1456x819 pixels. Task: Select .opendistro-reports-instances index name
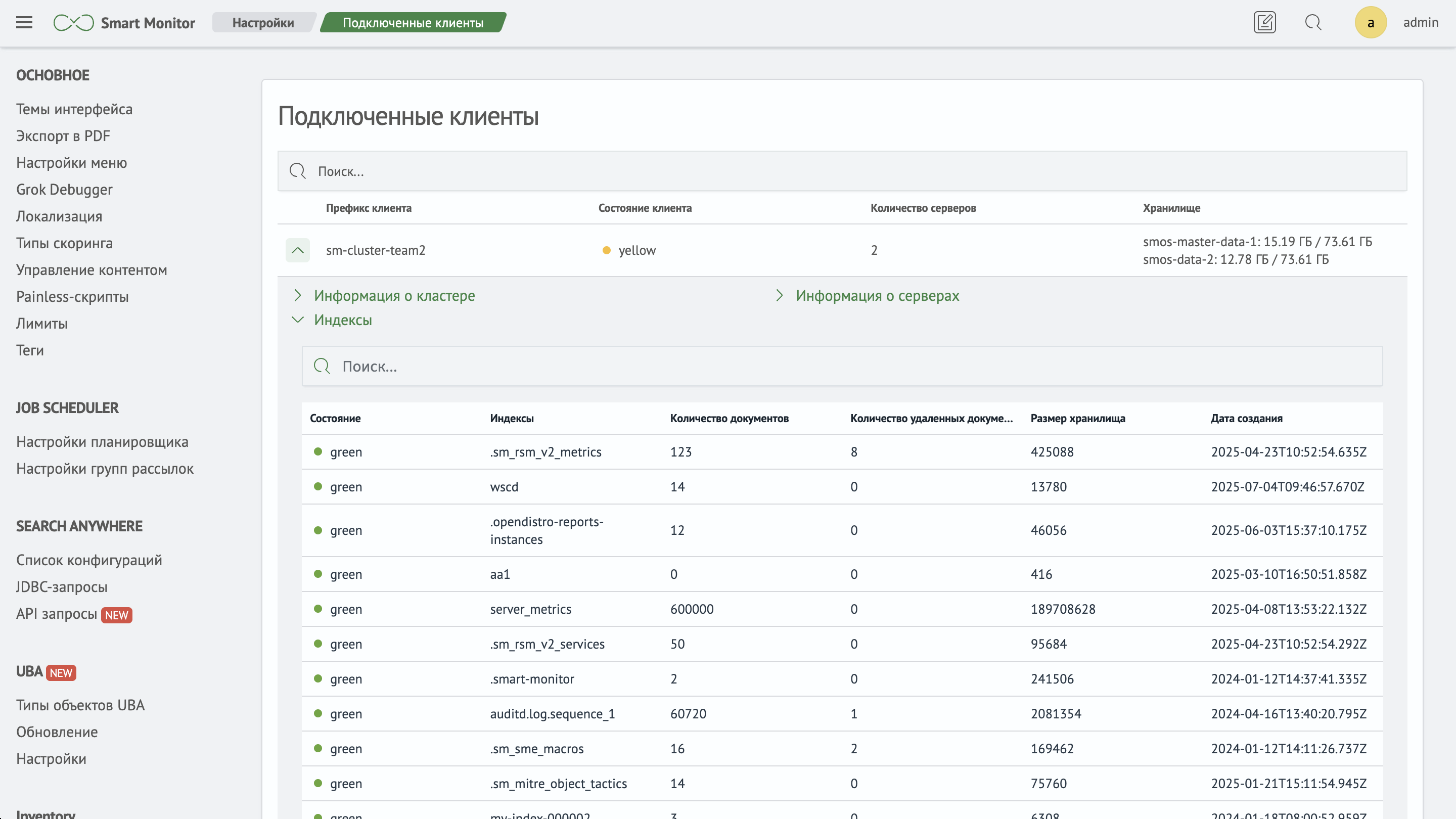coord(547,530)
